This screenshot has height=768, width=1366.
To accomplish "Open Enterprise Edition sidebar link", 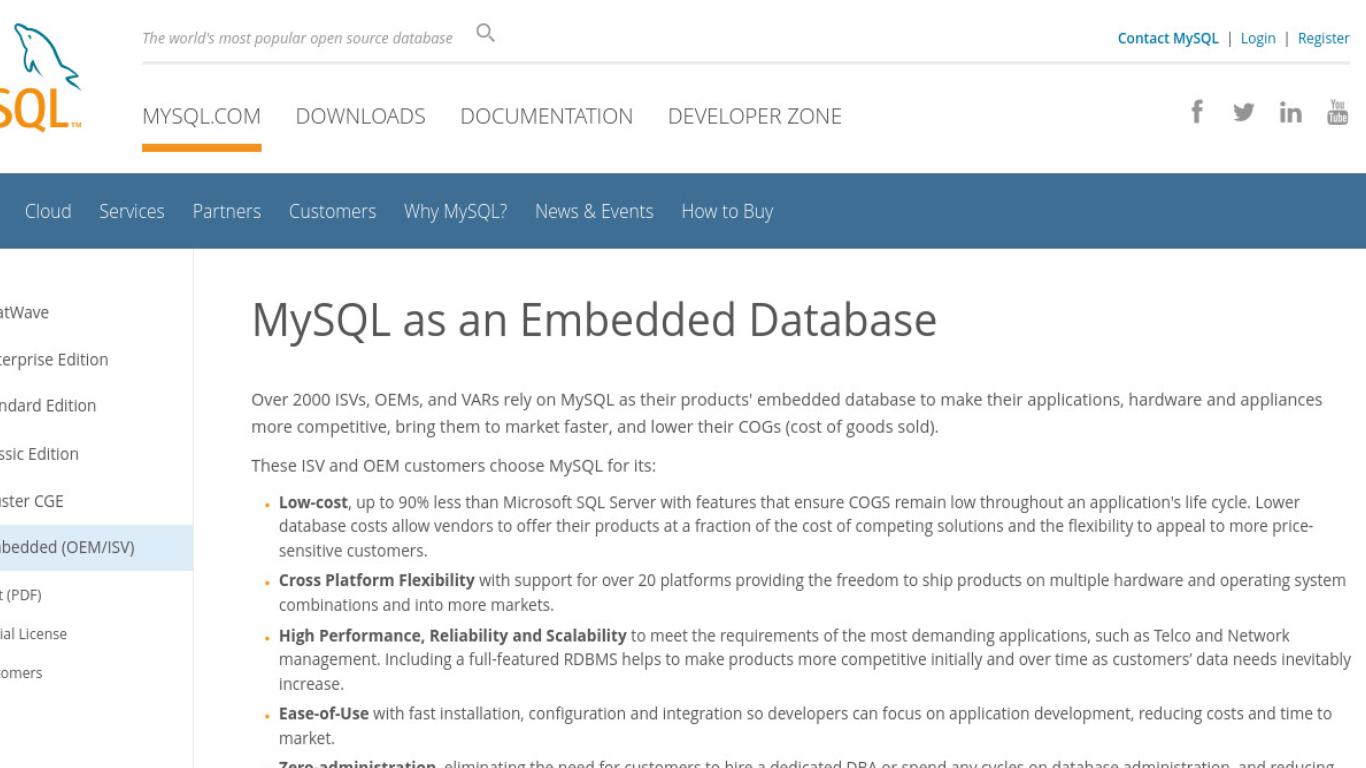I will pos(54,359).
